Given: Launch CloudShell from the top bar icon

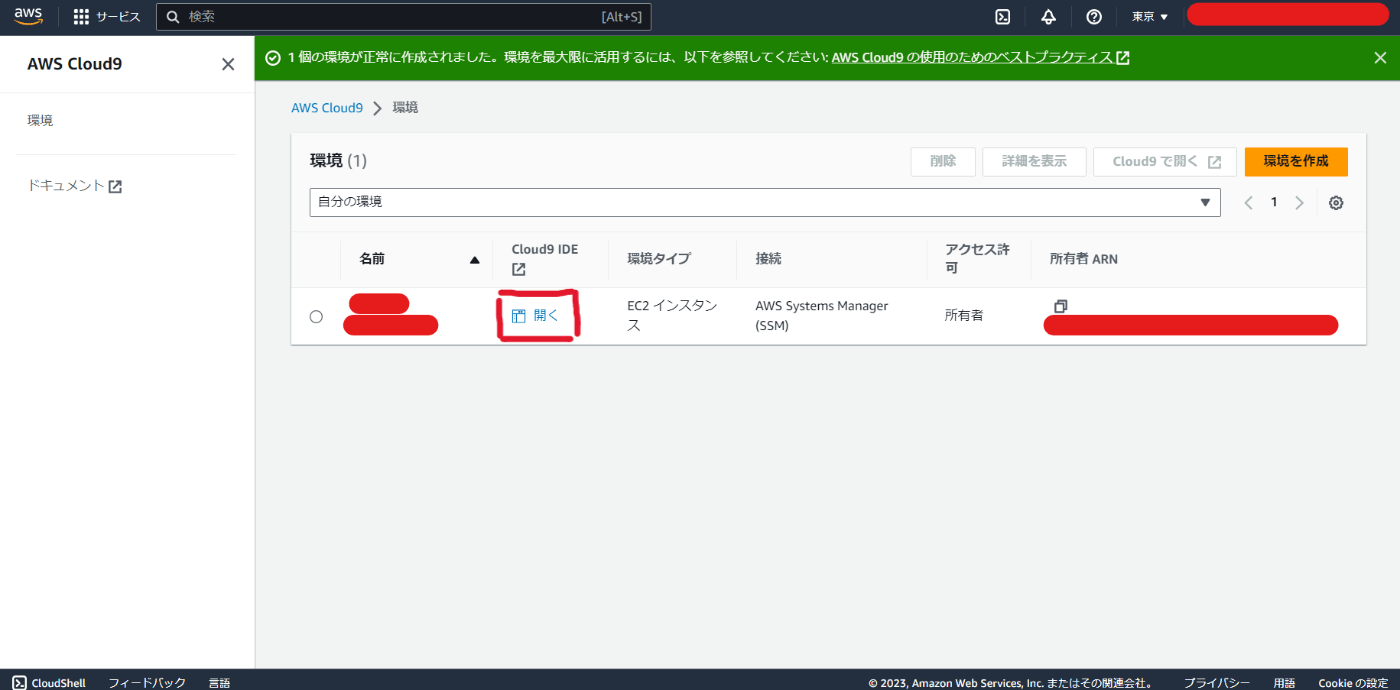Looking at the screenshot, I should click(1002, 17).
